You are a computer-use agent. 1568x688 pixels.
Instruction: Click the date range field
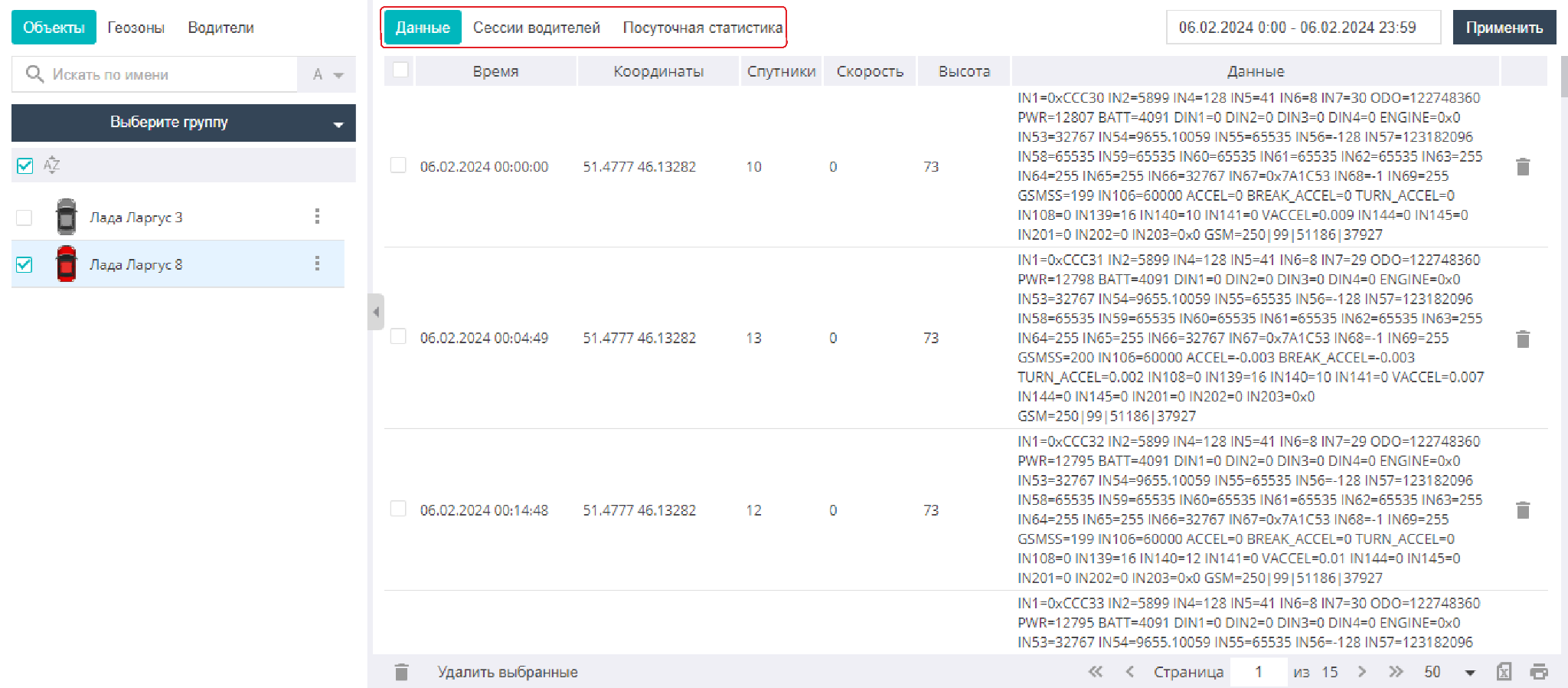pyautogui.click(x=1303, y=28)
